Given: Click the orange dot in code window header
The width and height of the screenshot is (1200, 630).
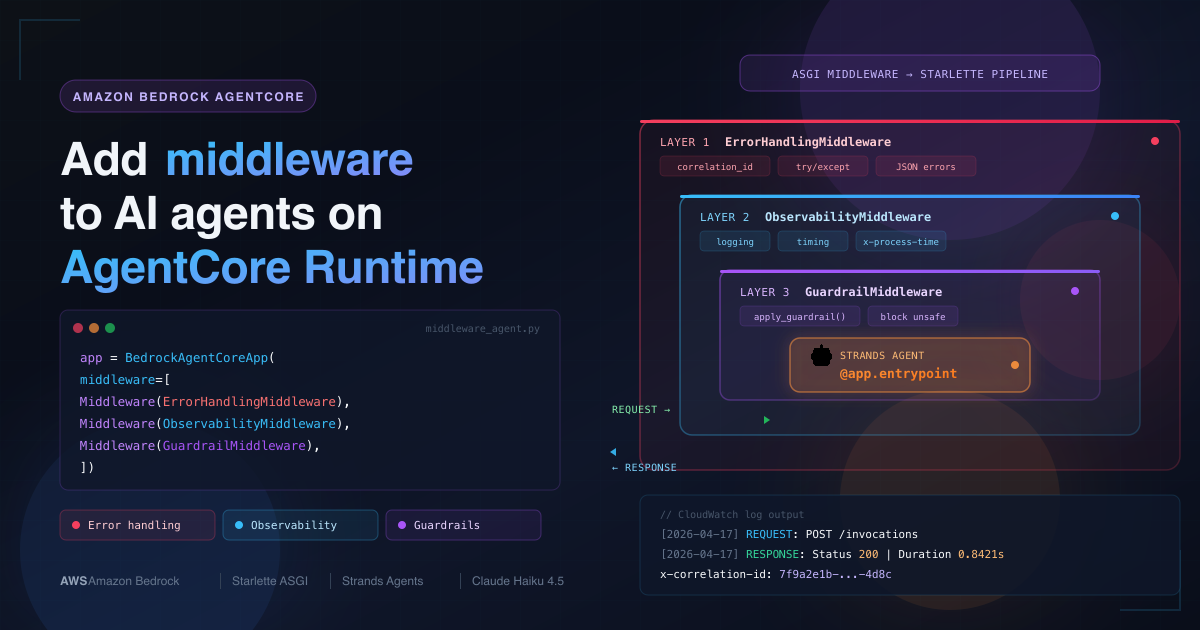Looking at the screenshot, I should click(94, 328).
